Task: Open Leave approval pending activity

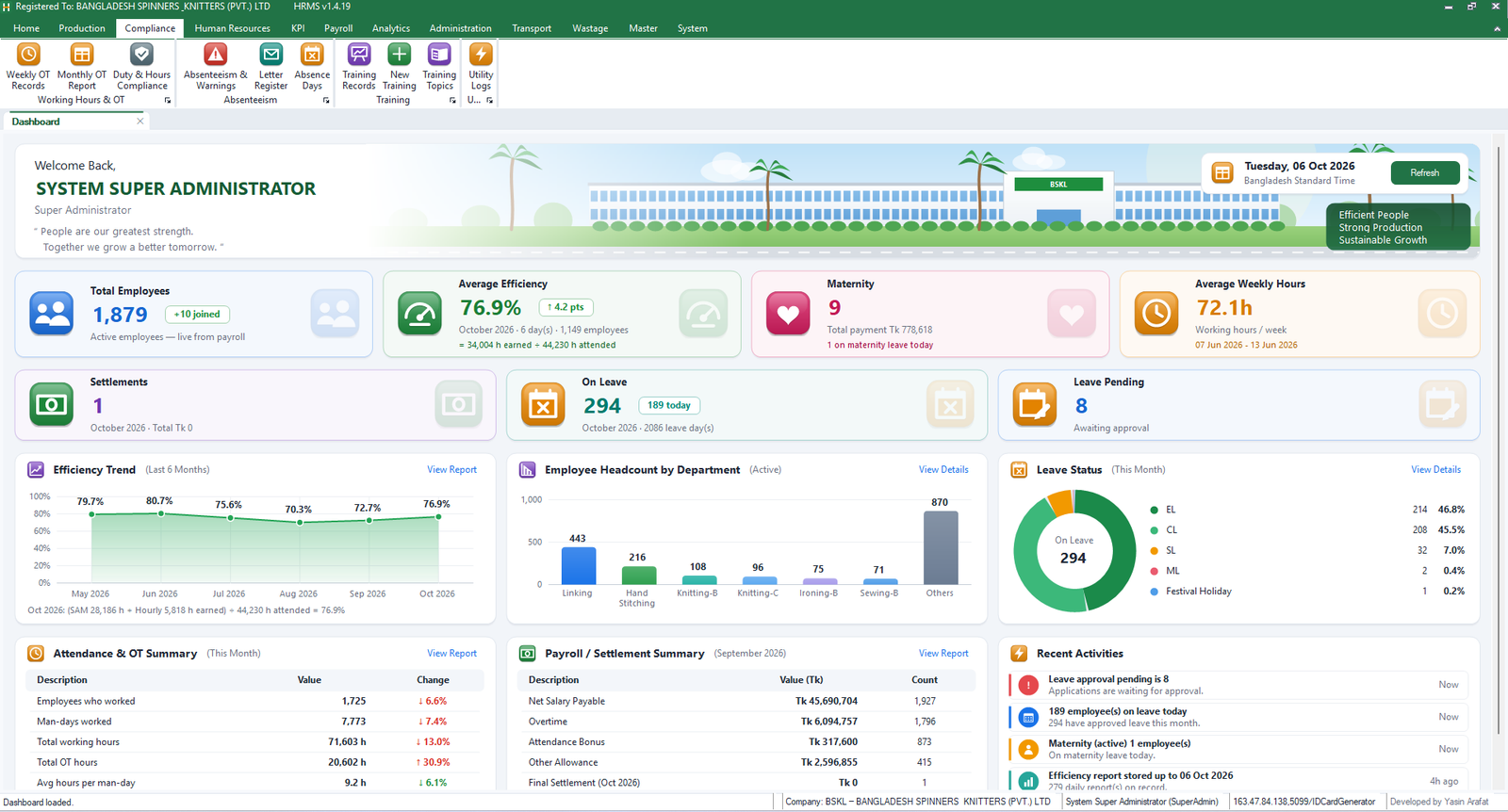Action: [x=1238, y=685]
